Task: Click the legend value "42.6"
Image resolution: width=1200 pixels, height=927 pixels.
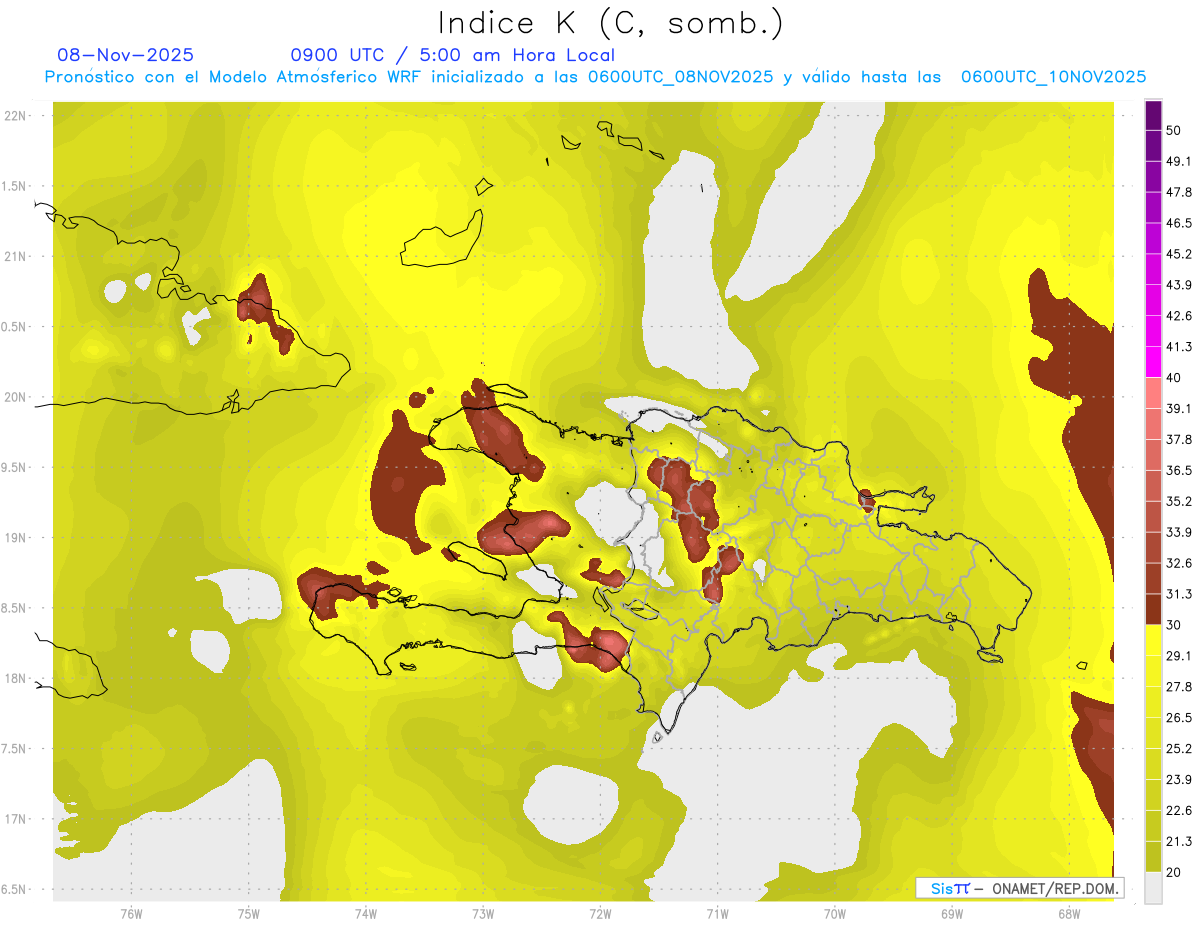Action: click(x=1179, y=316)
